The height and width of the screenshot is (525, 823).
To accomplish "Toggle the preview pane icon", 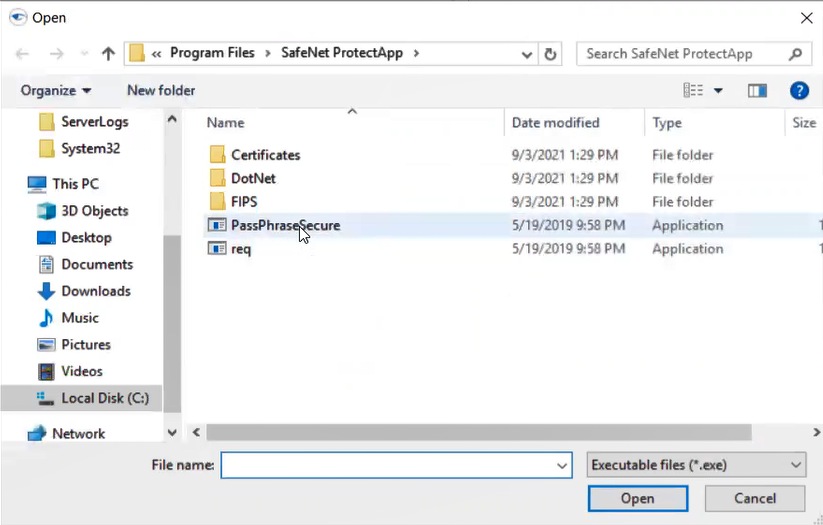I will [757, 91].
